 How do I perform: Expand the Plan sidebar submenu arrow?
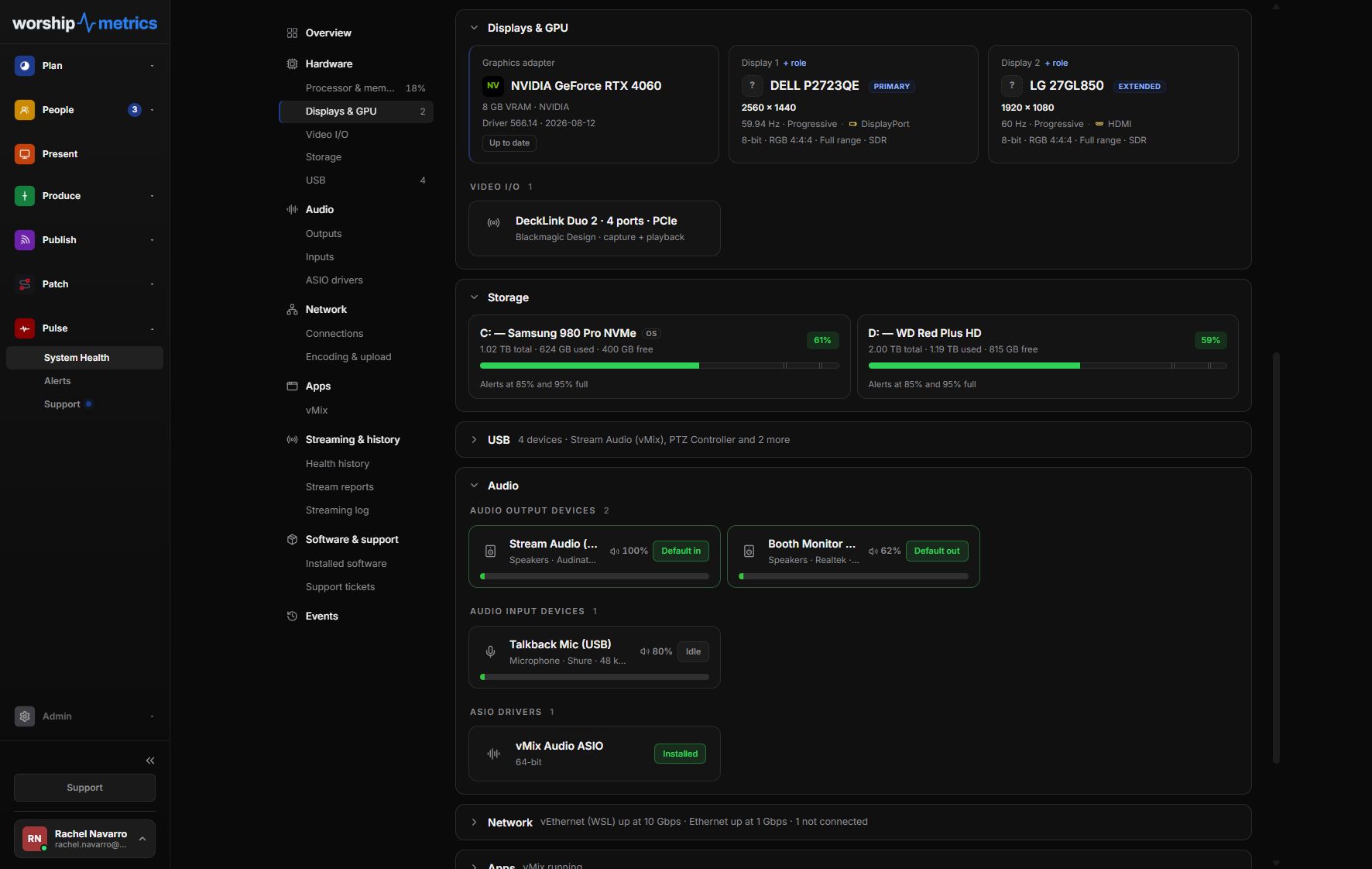[152, 66]
